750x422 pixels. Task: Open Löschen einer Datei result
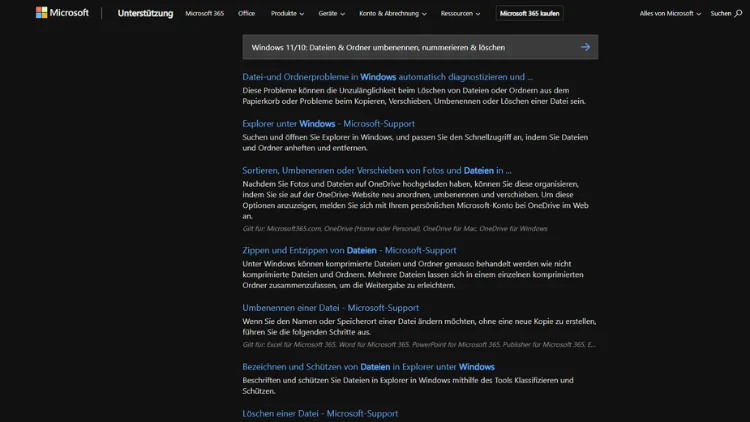pos(320,413)
